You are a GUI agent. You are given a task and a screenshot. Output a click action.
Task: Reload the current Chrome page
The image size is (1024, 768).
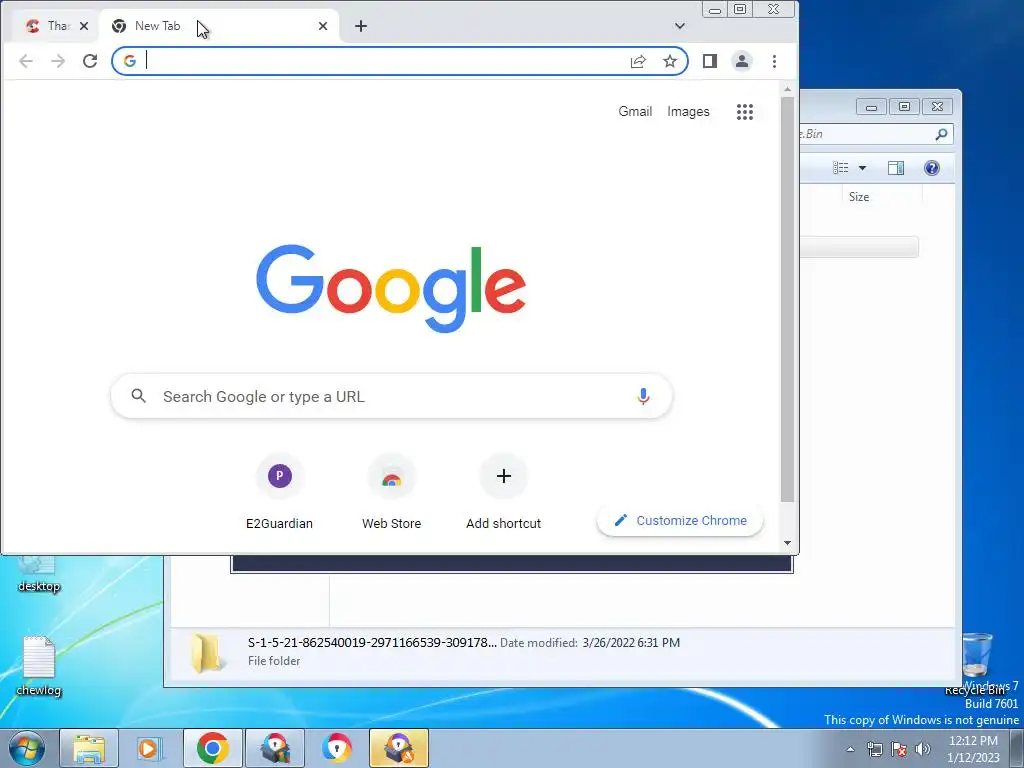pyautogui.click(x=90, y=61)
